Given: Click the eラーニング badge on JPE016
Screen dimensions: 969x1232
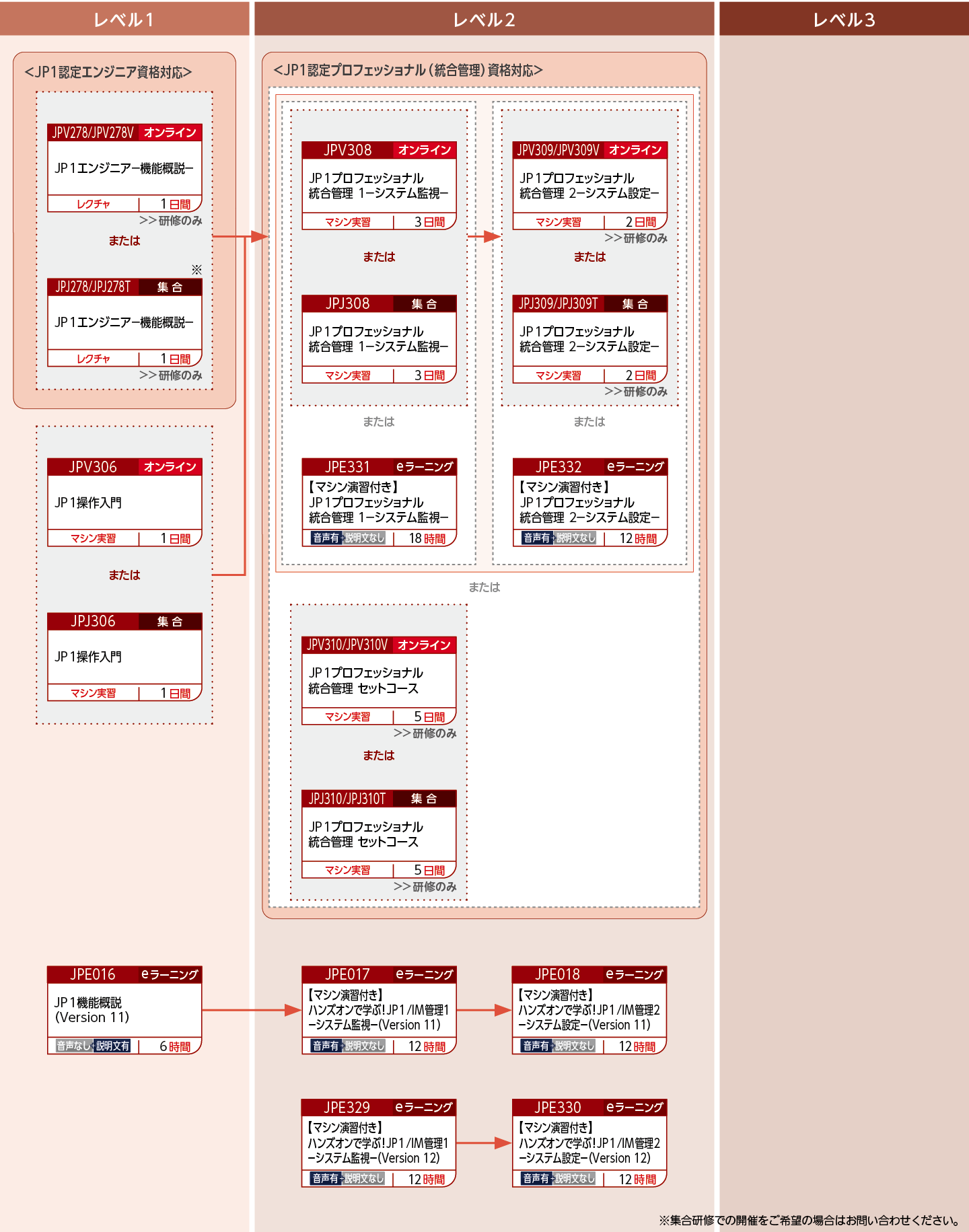Looking at the screenshot, I should coord(170,974).
